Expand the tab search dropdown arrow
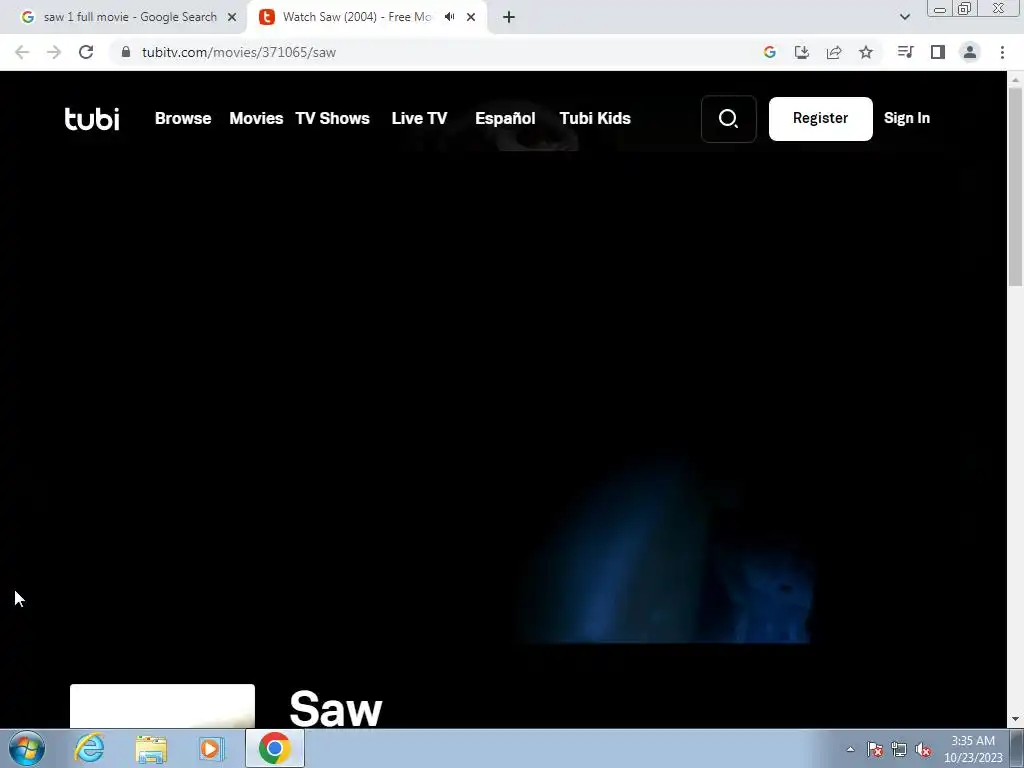 [x=904, y=17]
